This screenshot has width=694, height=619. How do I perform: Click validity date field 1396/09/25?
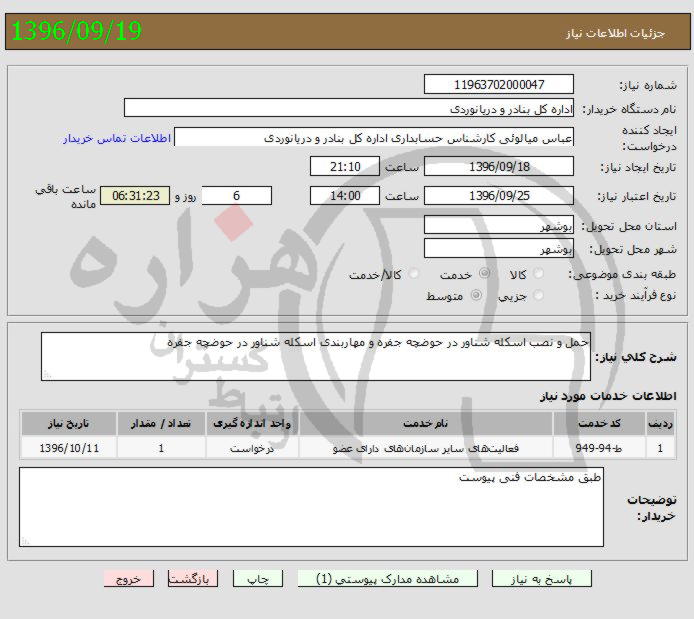pyautogui.click(x=499, y=196)
